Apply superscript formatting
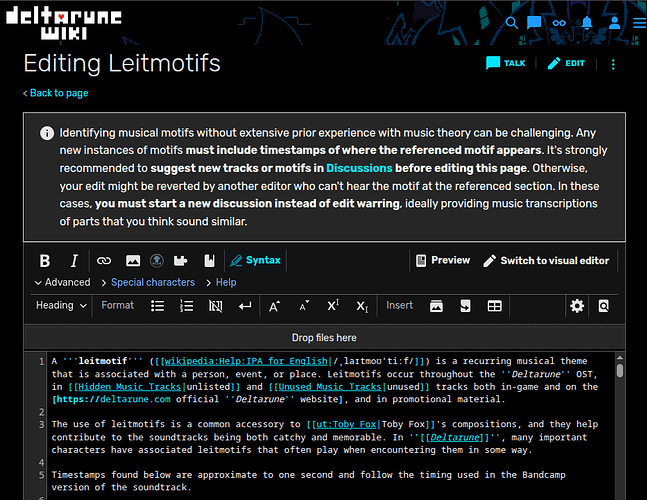 tap(333, 306)
